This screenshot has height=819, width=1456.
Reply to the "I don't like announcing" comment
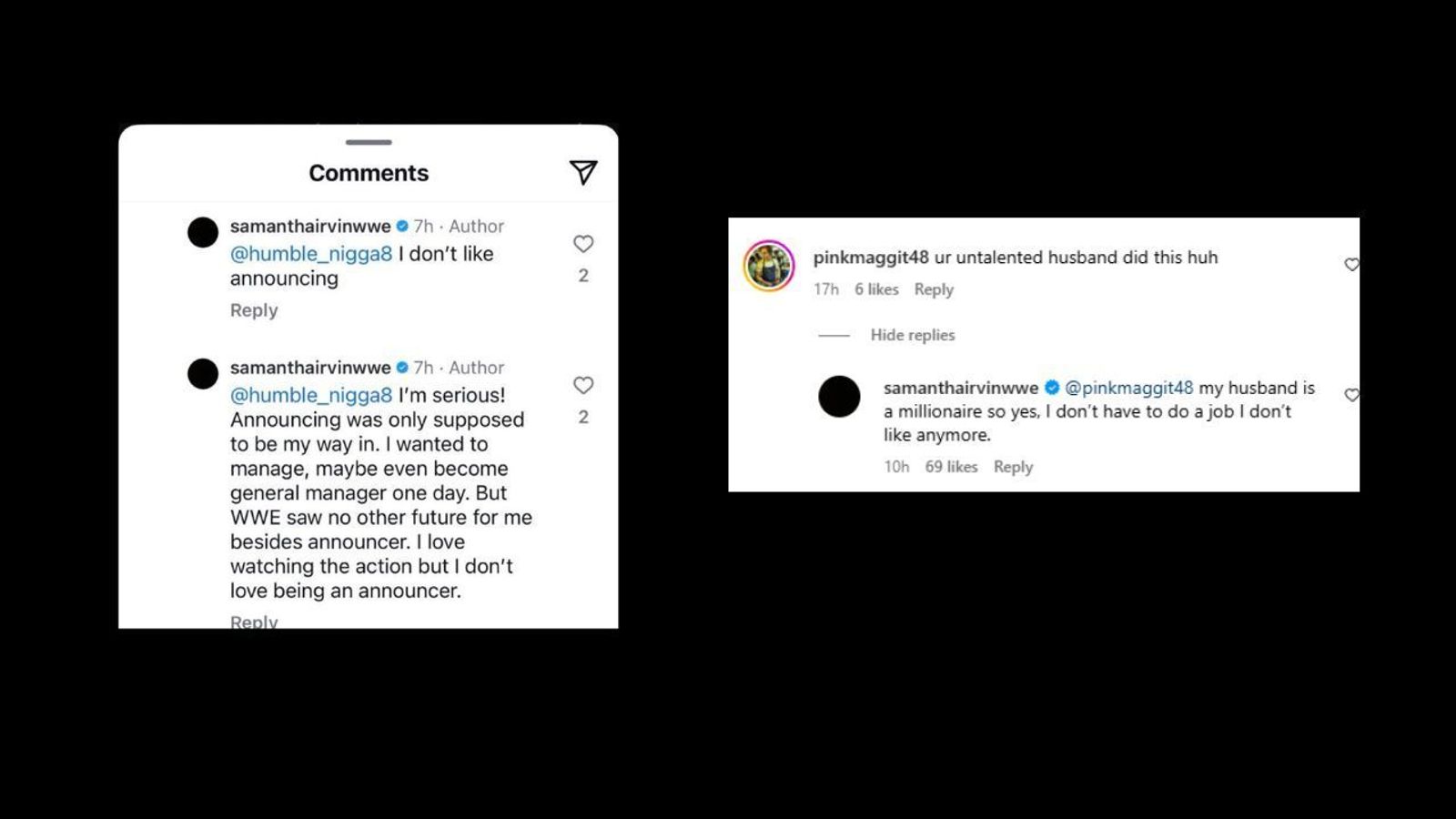click(254, 310)
